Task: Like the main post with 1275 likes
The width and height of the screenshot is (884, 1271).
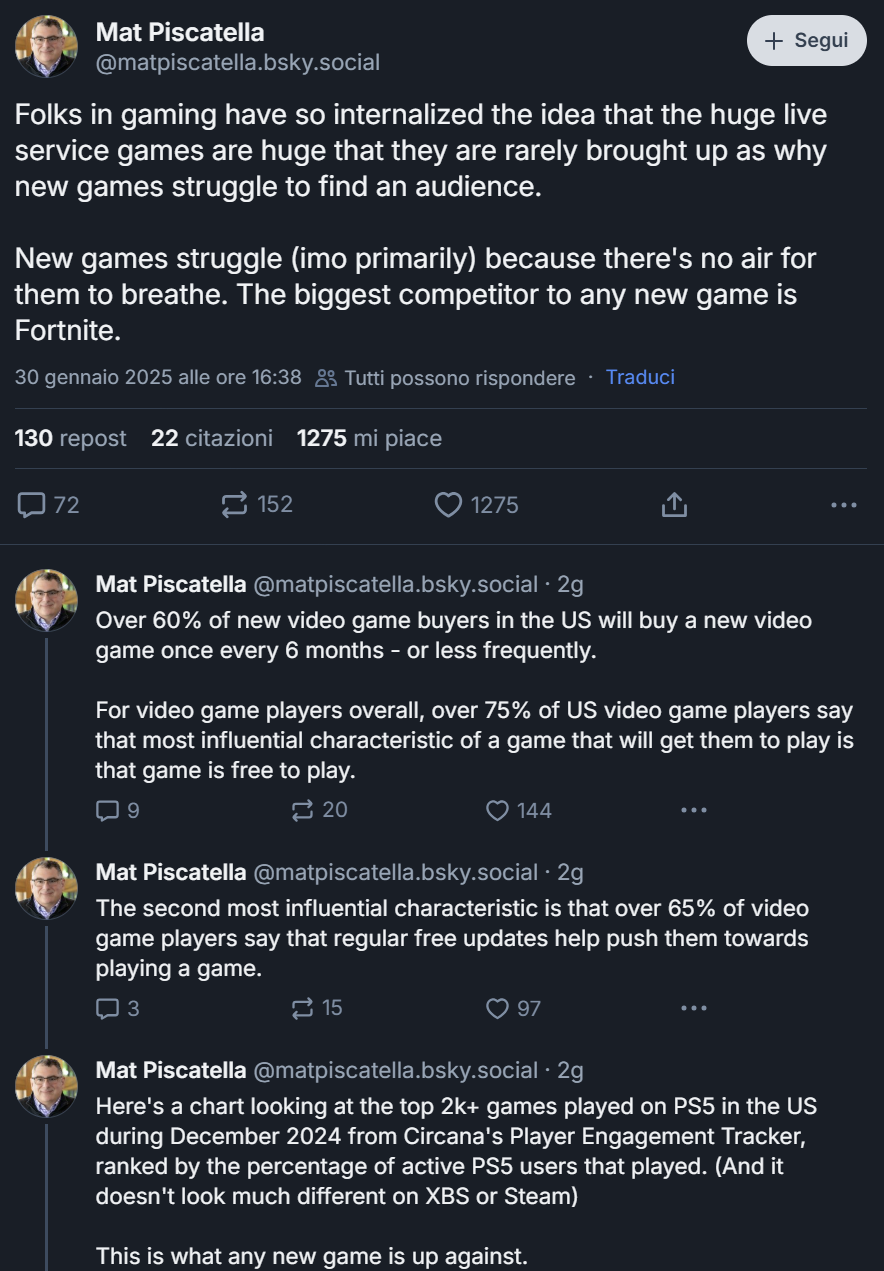Action: 449,505
